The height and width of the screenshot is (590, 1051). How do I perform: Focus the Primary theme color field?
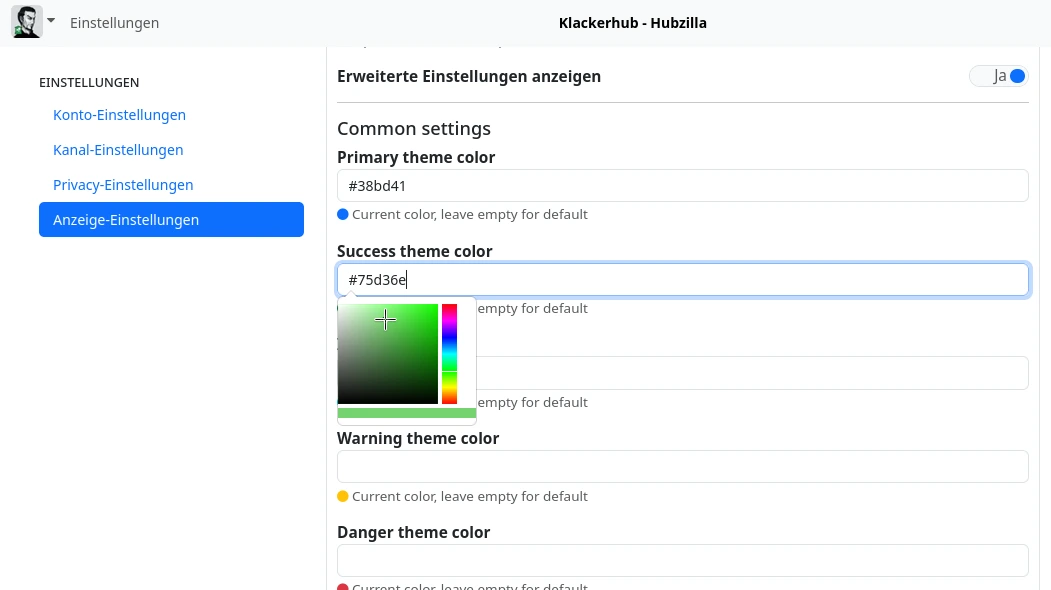(683, 186)
